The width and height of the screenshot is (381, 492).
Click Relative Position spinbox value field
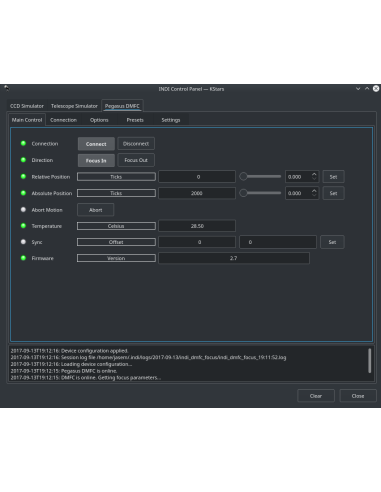[x=298, y=177]
